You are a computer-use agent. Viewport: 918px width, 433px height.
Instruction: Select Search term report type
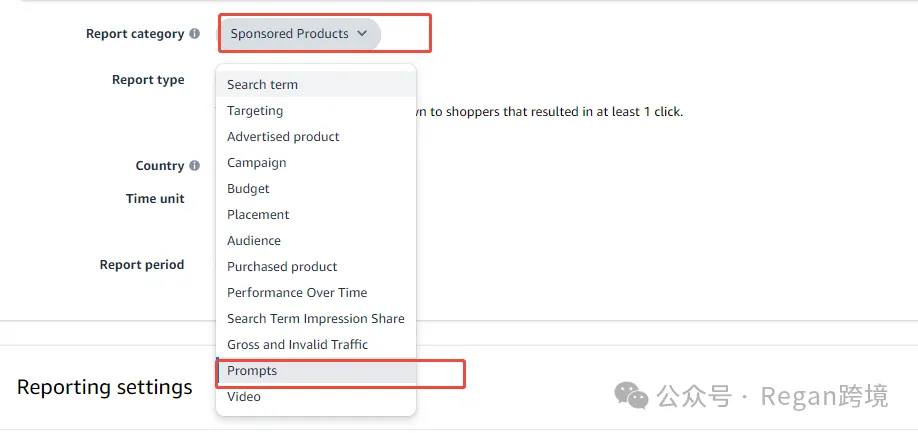262,85
